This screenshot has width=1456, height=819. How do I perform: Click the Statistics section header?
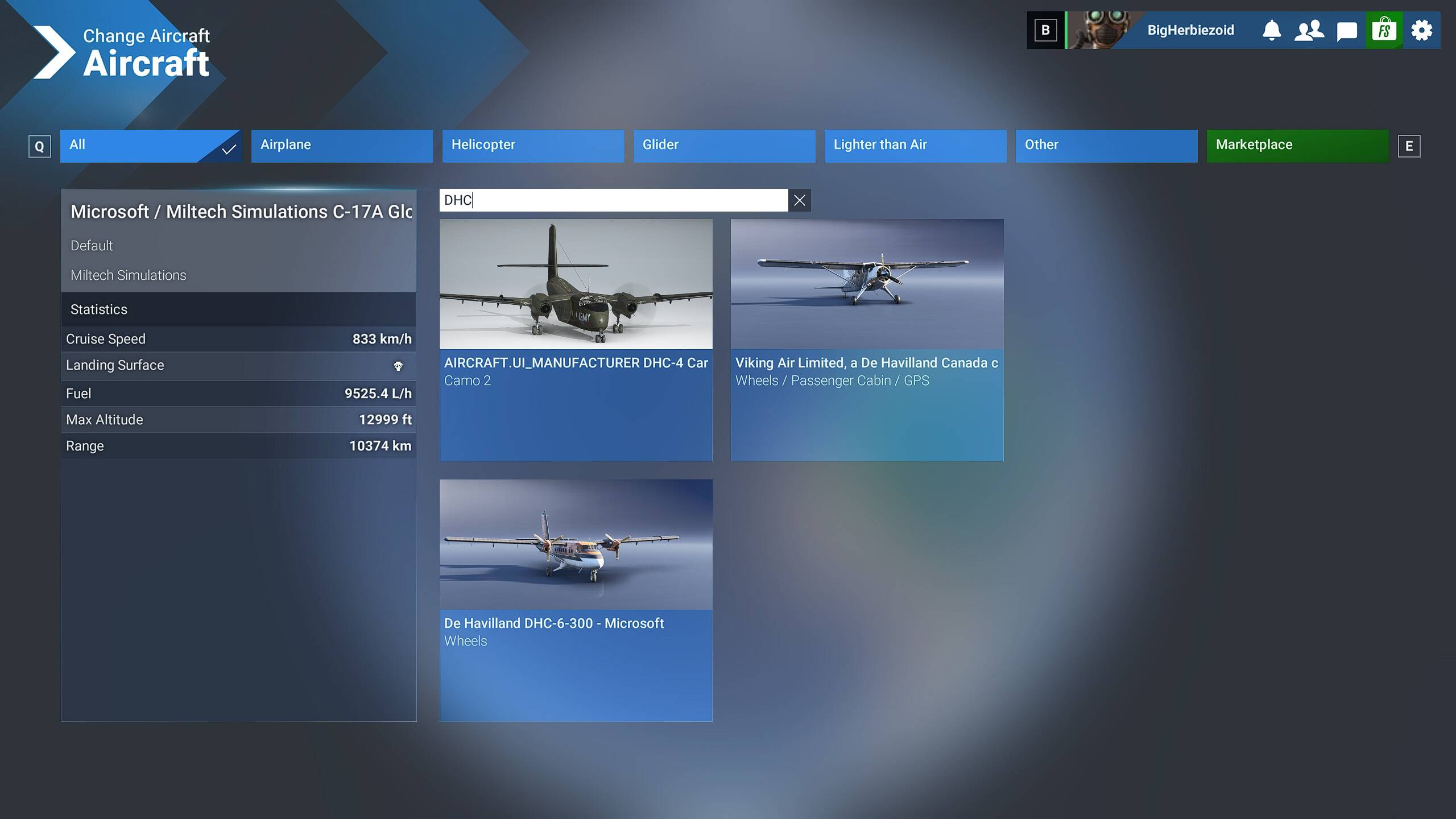(x=238, y=309)
